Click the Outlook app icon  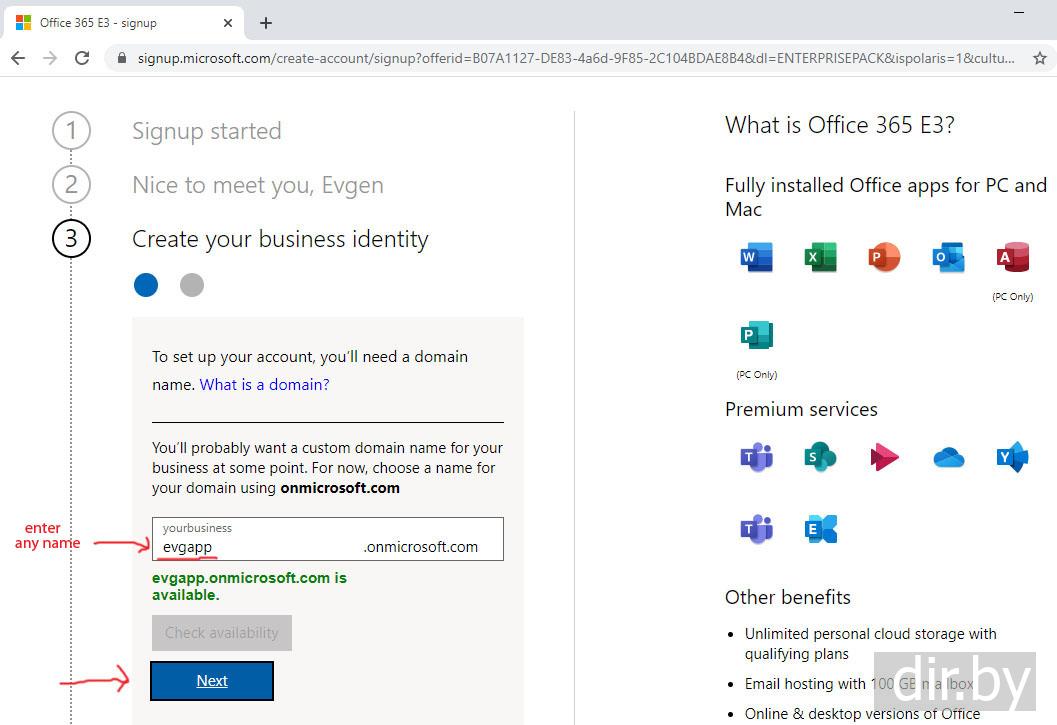948,258
